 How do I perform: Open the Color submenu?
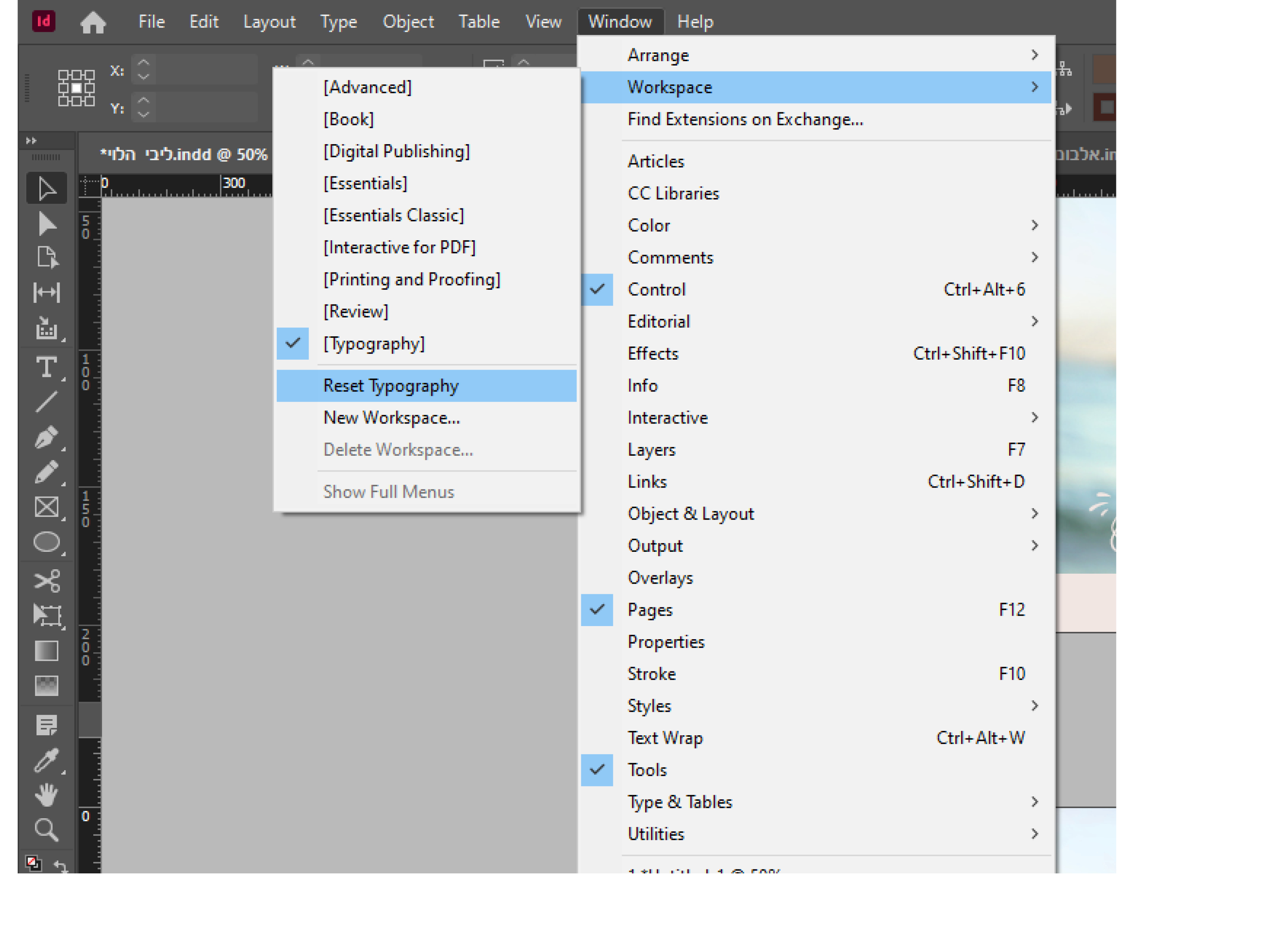coord(648,225)
